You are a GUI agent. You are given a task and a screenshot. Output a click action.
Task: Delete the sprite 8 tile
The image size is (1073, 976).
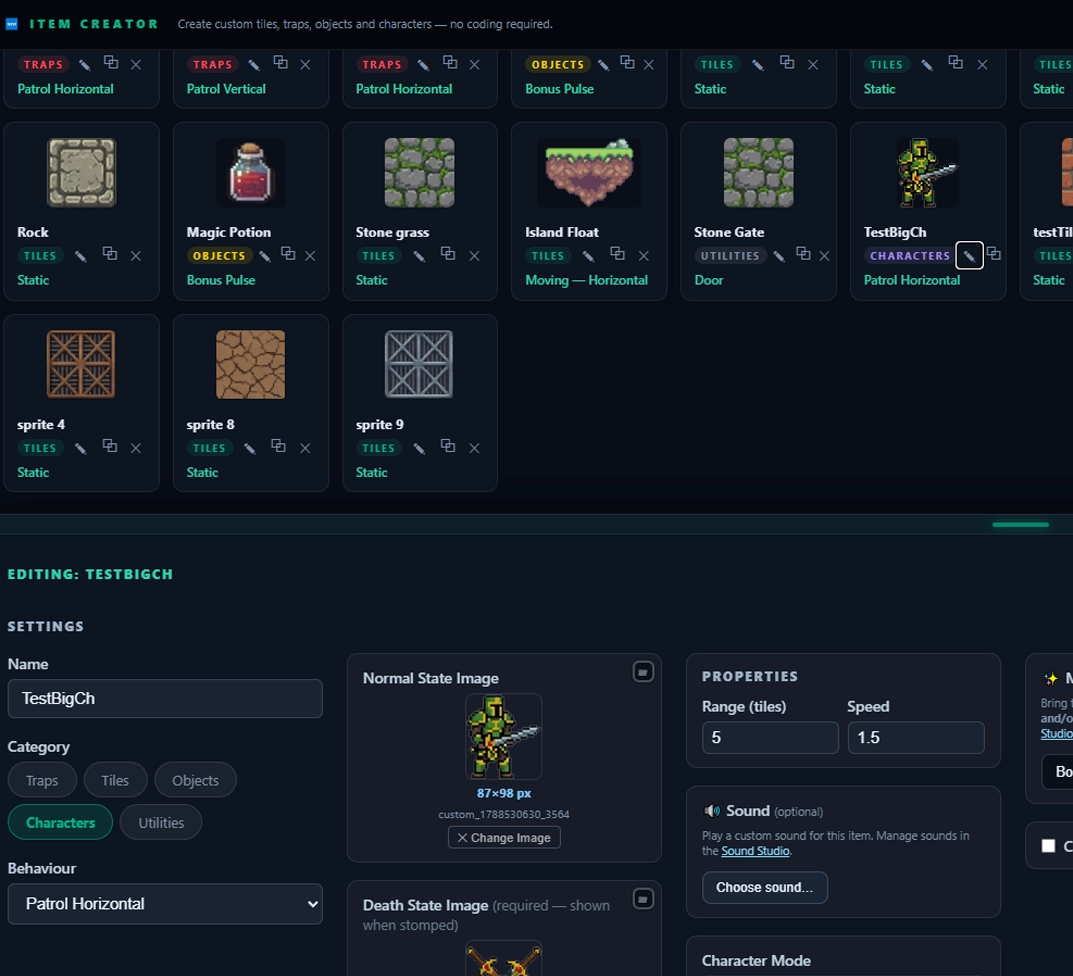(305, 448)
